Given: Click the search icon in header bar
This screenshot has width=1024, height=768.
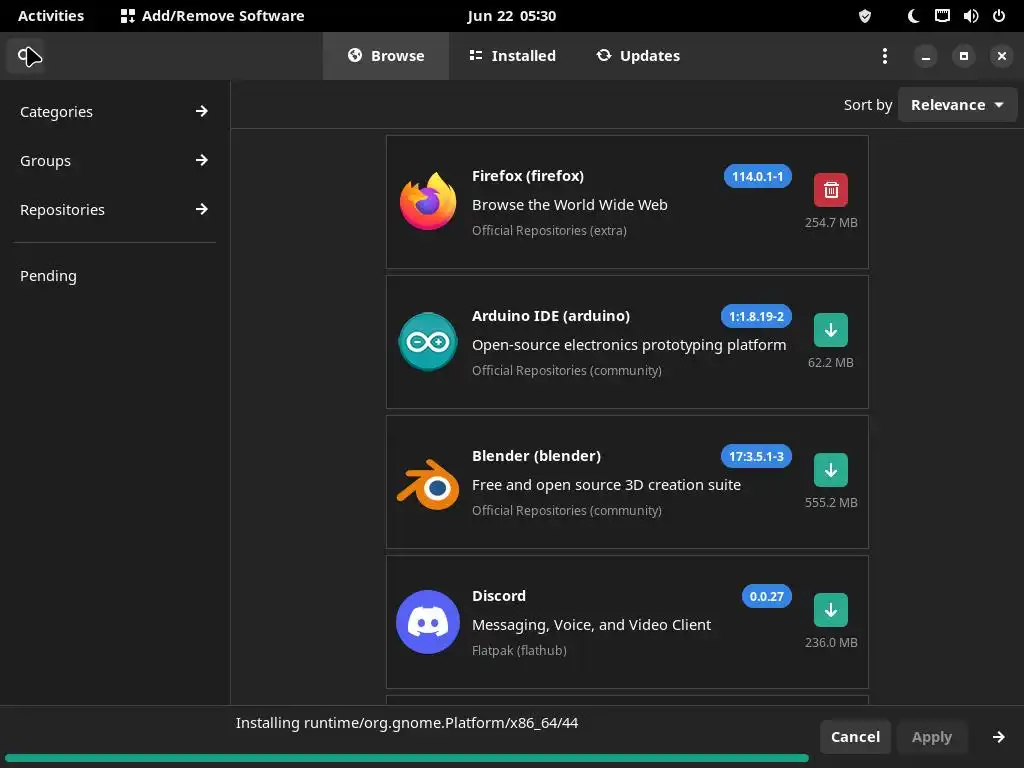Looking at the screenshot, I should click(x=26, y=56).
